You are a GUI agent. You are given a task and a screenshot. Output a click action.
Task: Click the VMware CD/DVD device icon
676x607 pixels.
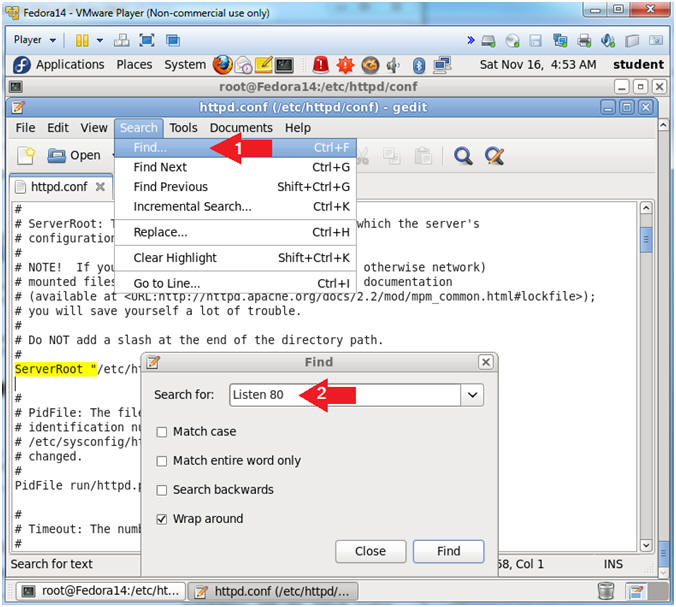[x=512, y=41]
